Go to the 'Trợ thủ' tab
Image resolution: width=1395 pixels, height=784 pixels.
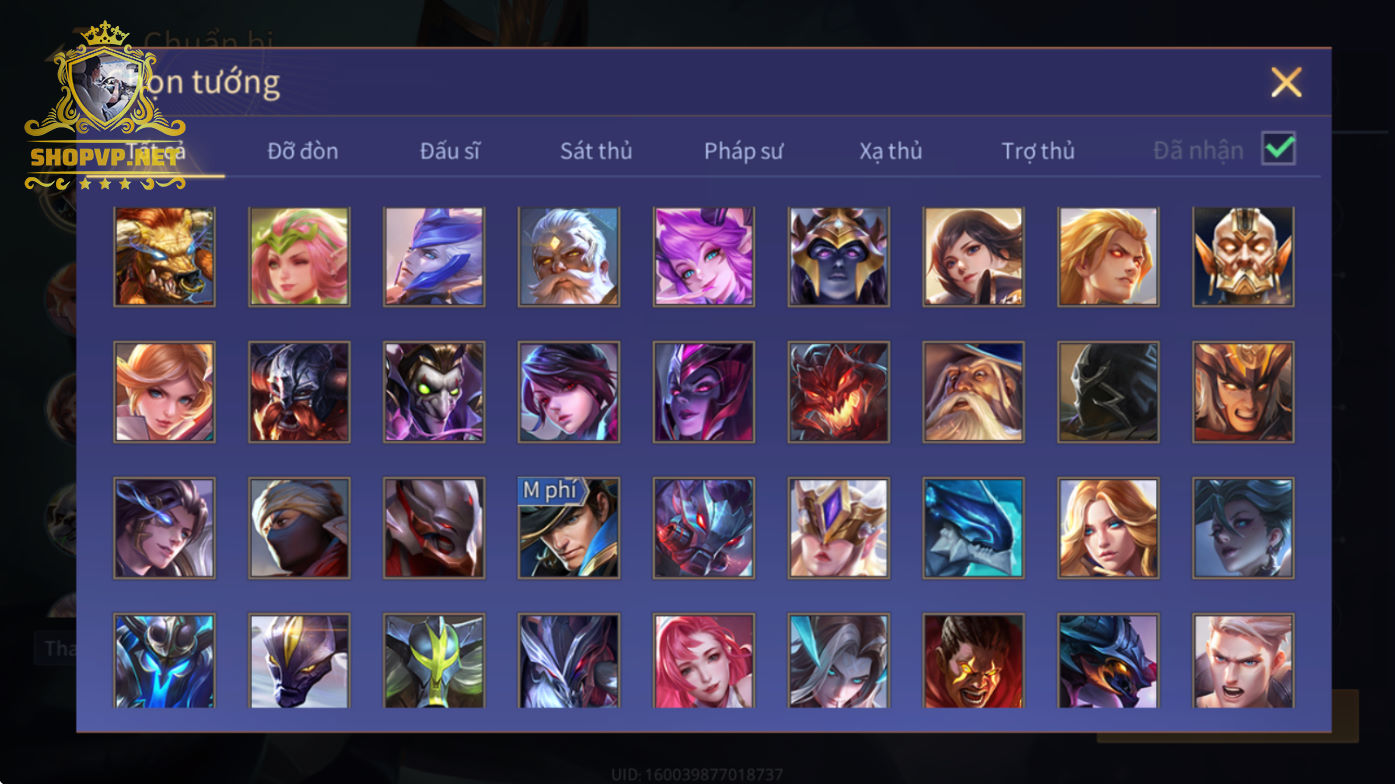[1038, 151]
